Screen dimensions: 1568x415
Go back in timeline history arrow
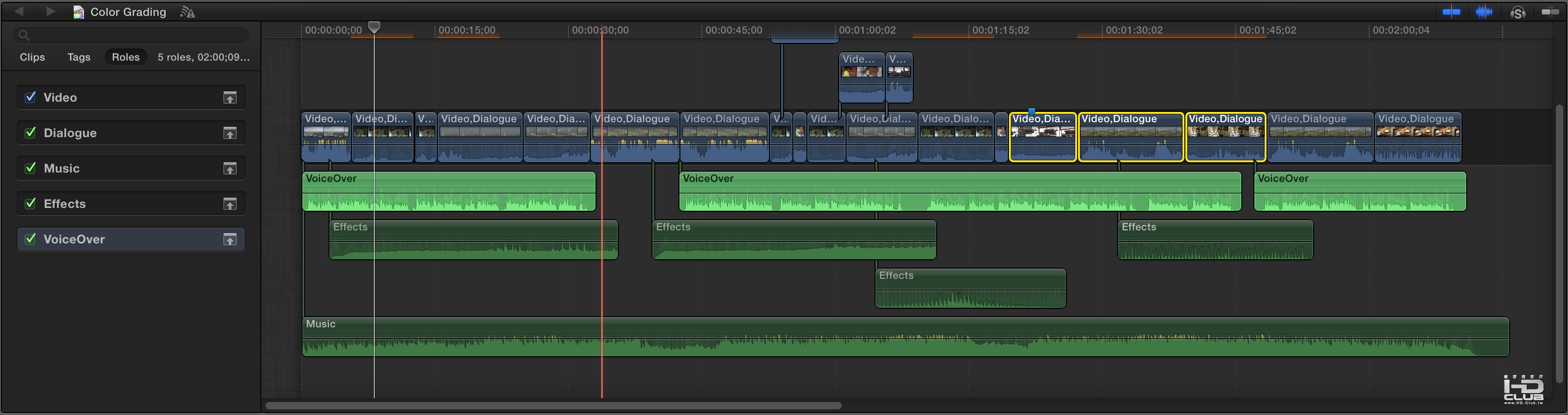20,12
